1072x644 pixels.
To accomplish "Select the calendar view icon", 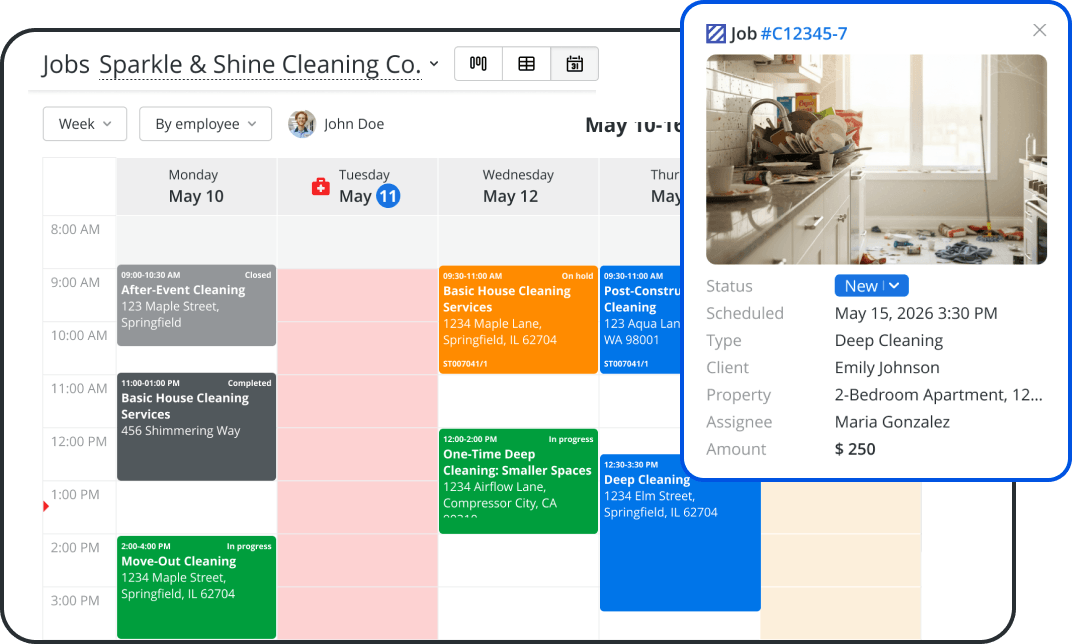I will (575, 64).
